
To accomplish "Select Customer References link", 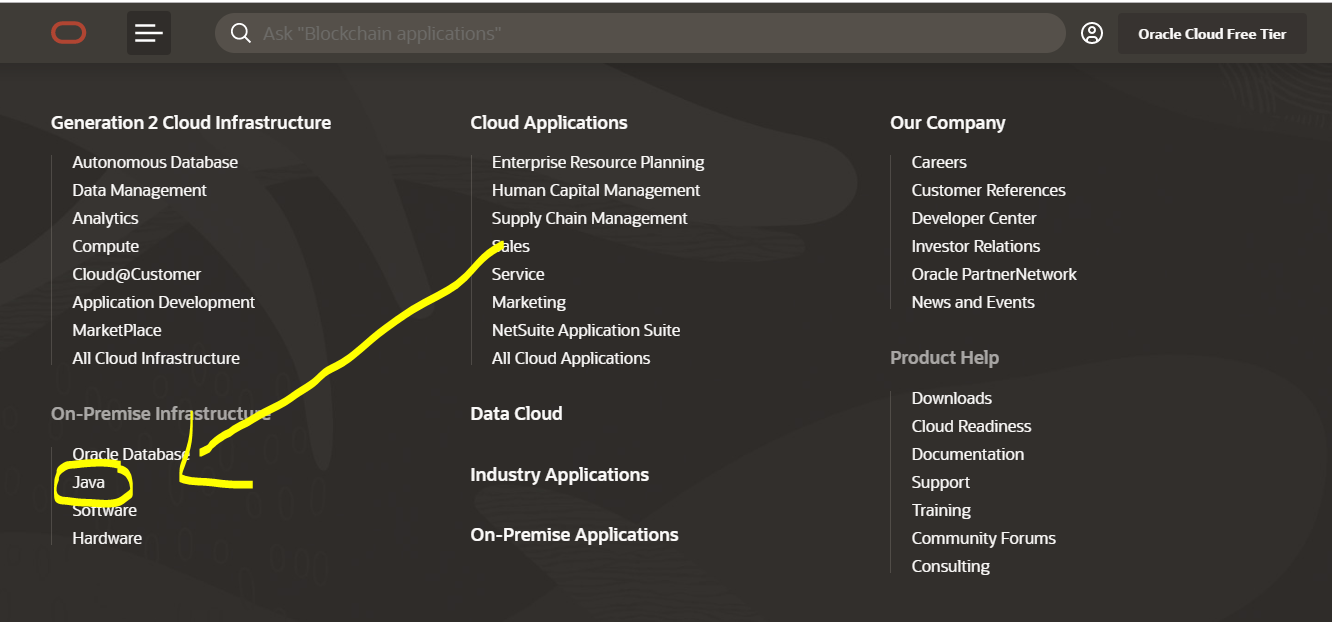I will point(989,190).
